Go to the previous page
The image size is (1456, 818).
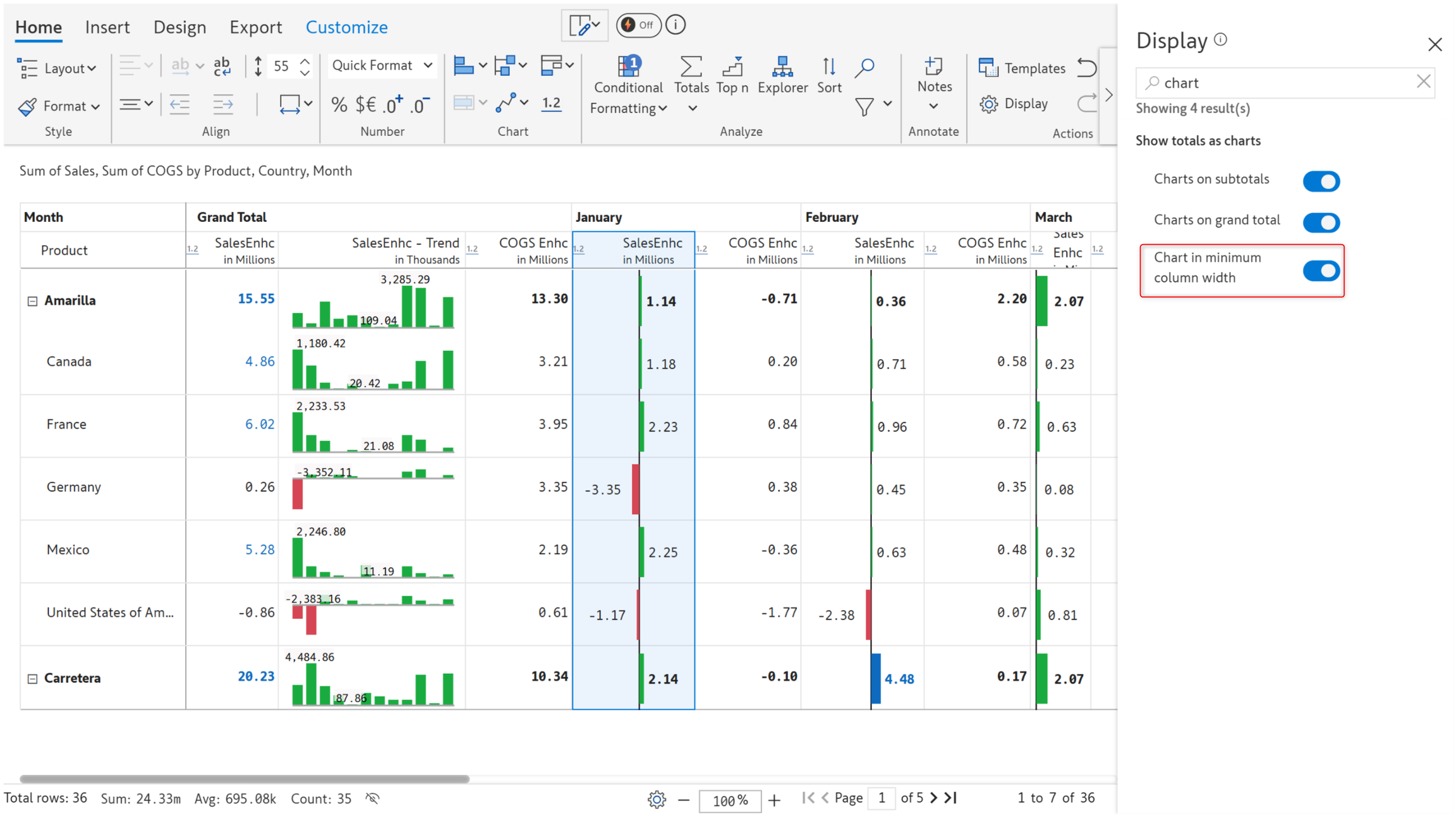(825, 798)
